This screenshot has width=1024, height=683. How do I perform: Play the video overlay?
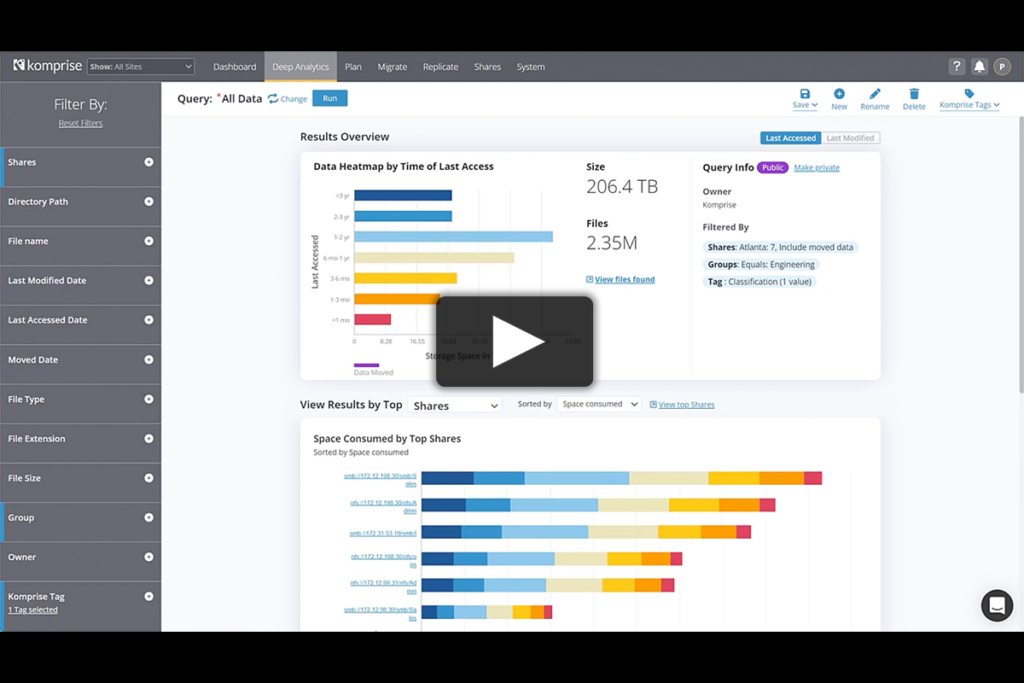[513, 340]
